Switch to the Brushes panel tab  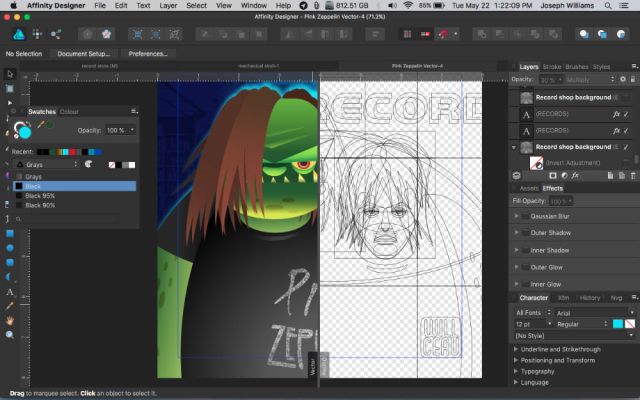coord(576,67)
